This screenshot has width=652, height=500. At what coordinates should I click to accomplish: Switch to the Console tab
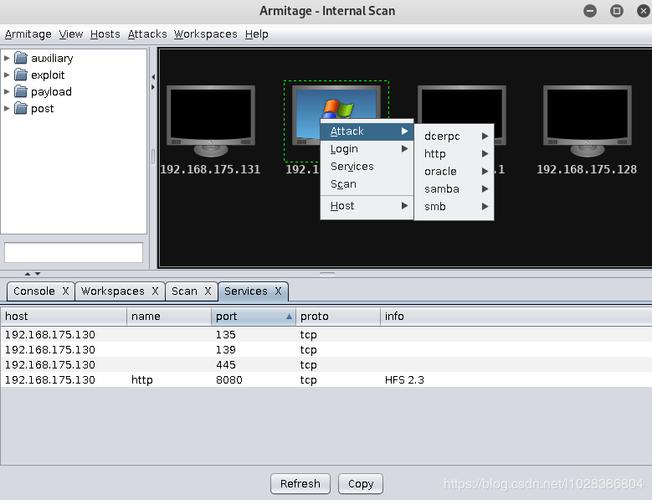point(33,292)
